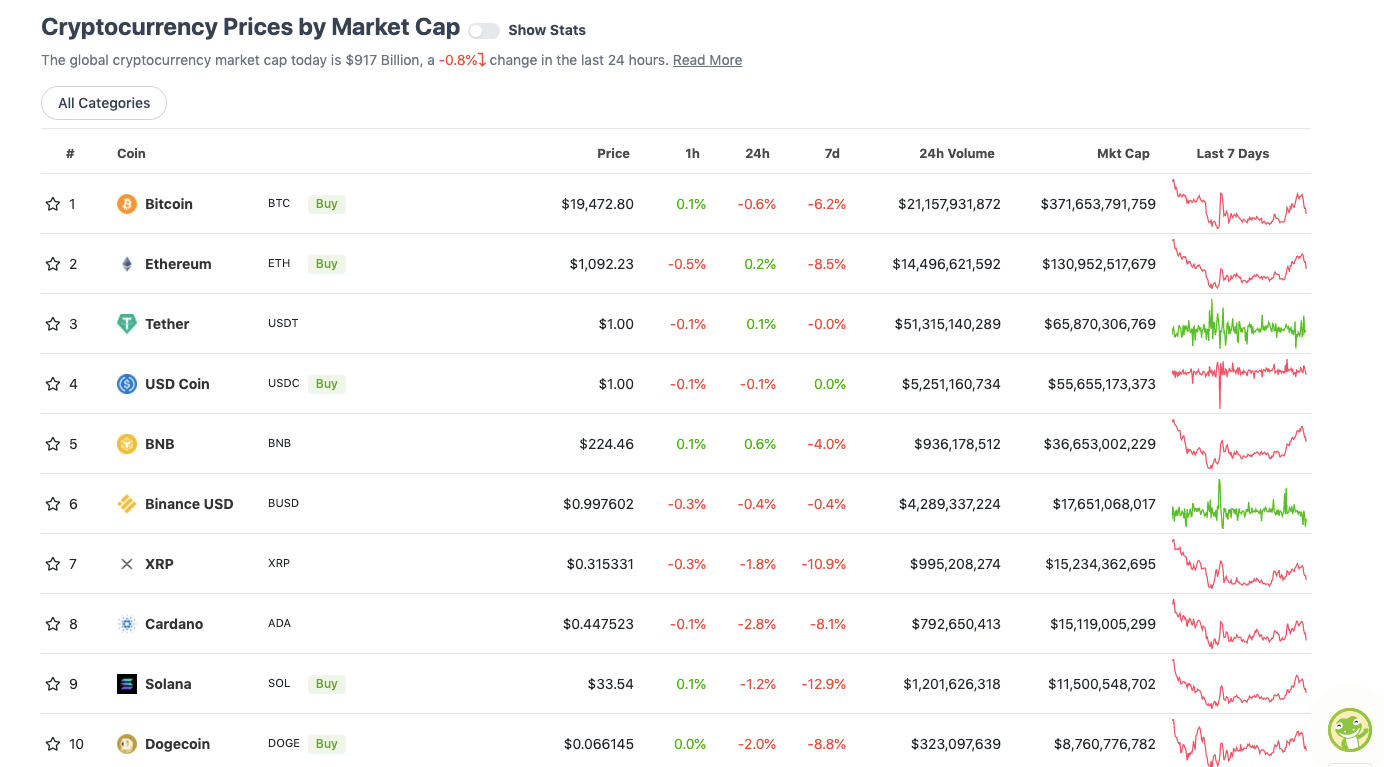Open Binance USD's 7-day sparkline chart

1239,504
